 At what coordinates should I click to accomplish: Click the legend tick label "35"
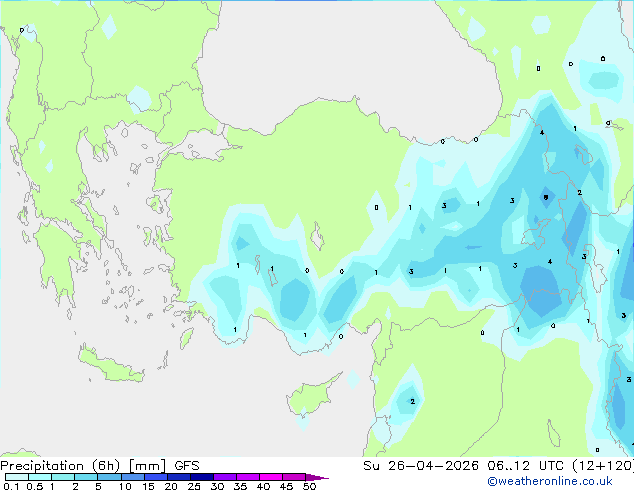coord(240,486)
